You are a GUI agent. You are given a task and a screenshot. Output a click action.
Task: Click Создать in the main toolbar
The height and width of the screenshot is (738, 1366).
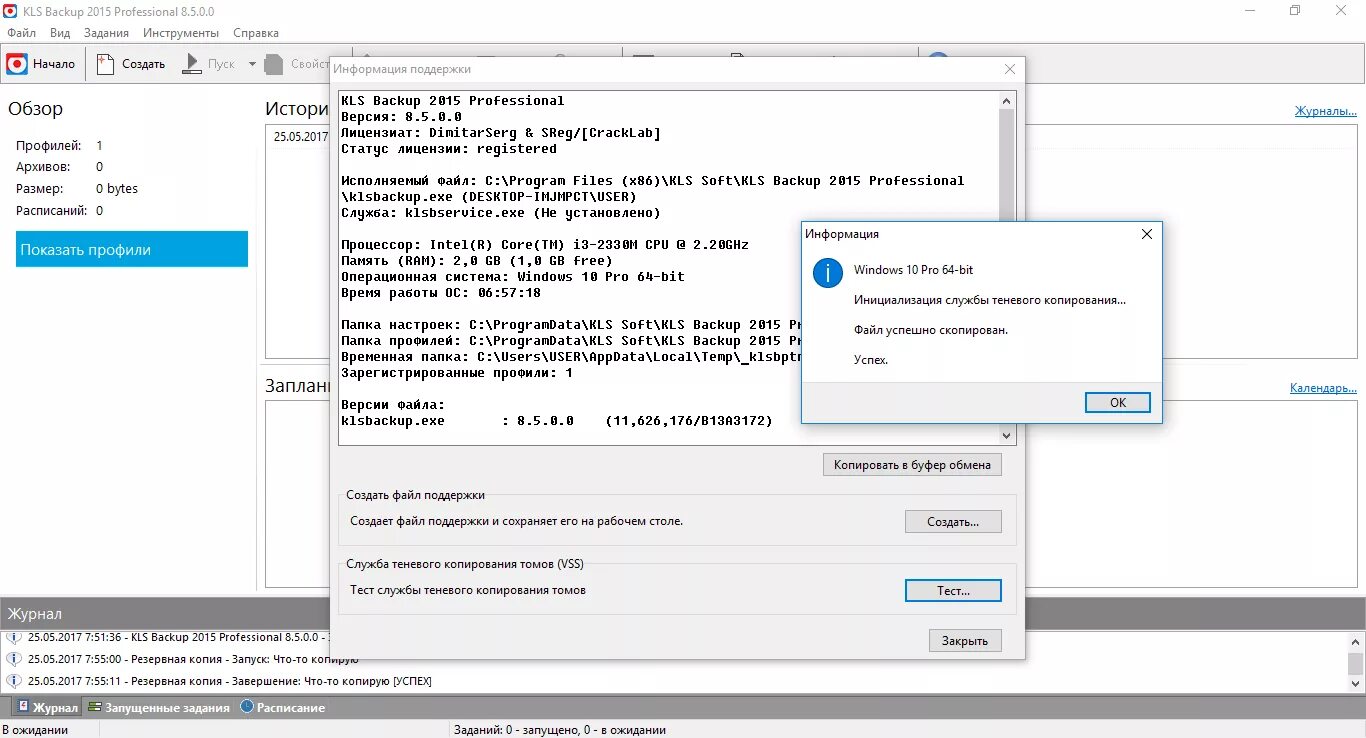pos(131,64)
